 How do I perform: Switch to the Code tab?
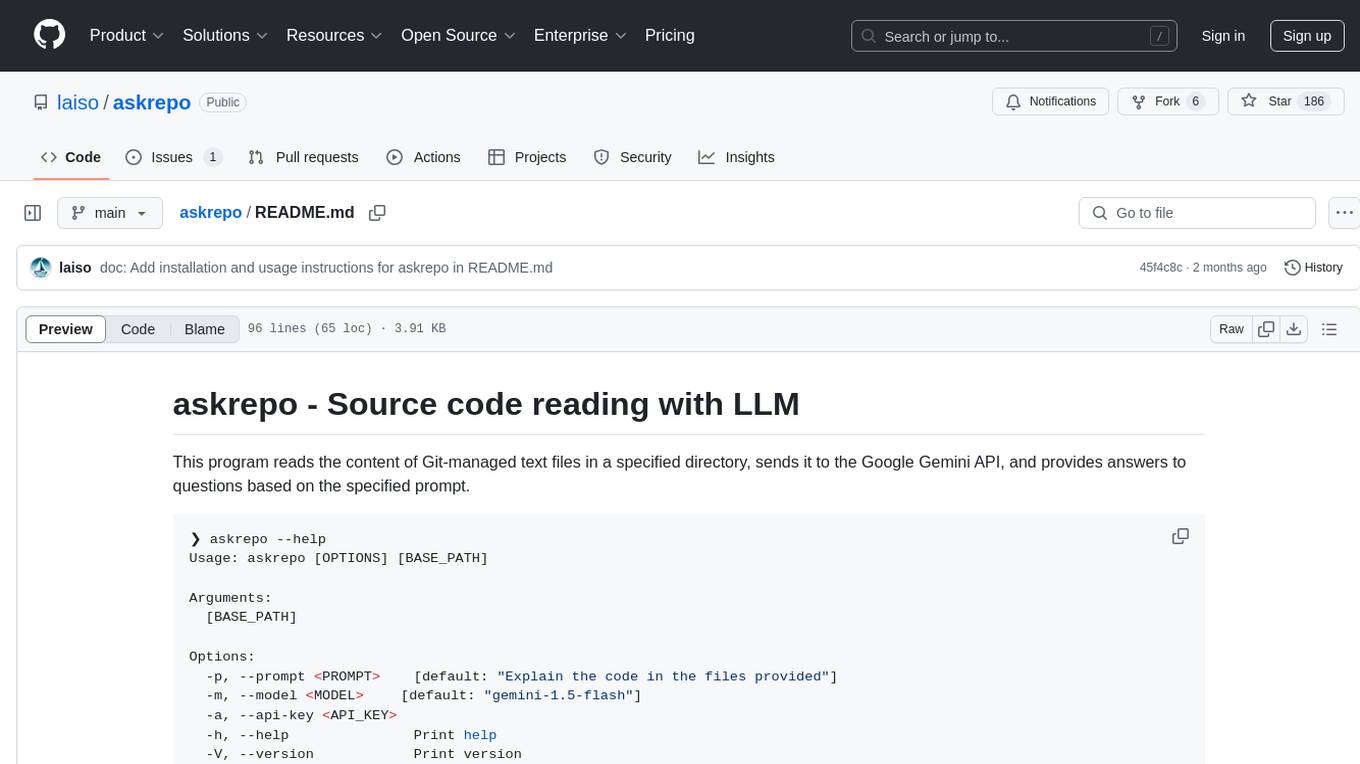pyautogui.click(x=71, y=157)
